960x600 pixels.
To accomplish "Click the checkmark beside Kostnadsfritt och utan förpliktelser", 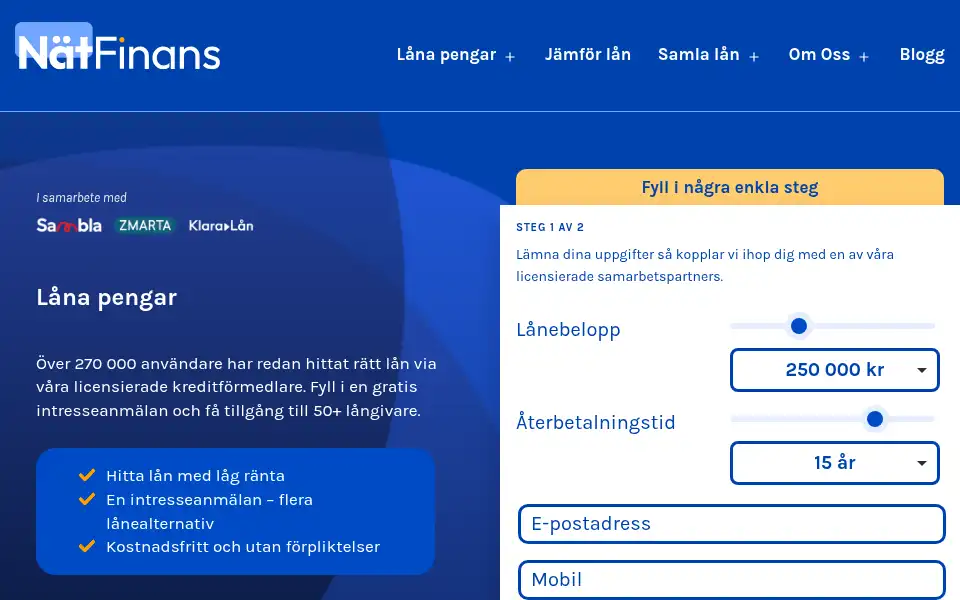I will pyautogui.click(x=87, y=546).
